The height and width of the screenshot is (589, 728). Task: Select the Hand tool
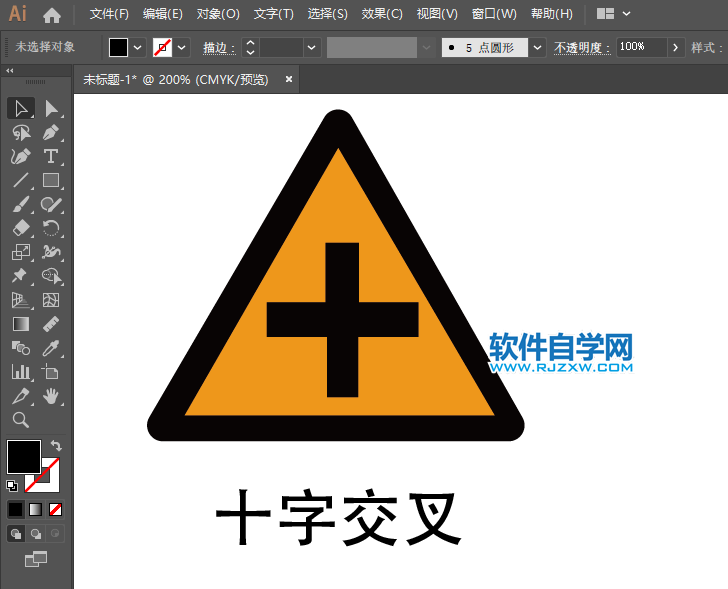point(51,396)
